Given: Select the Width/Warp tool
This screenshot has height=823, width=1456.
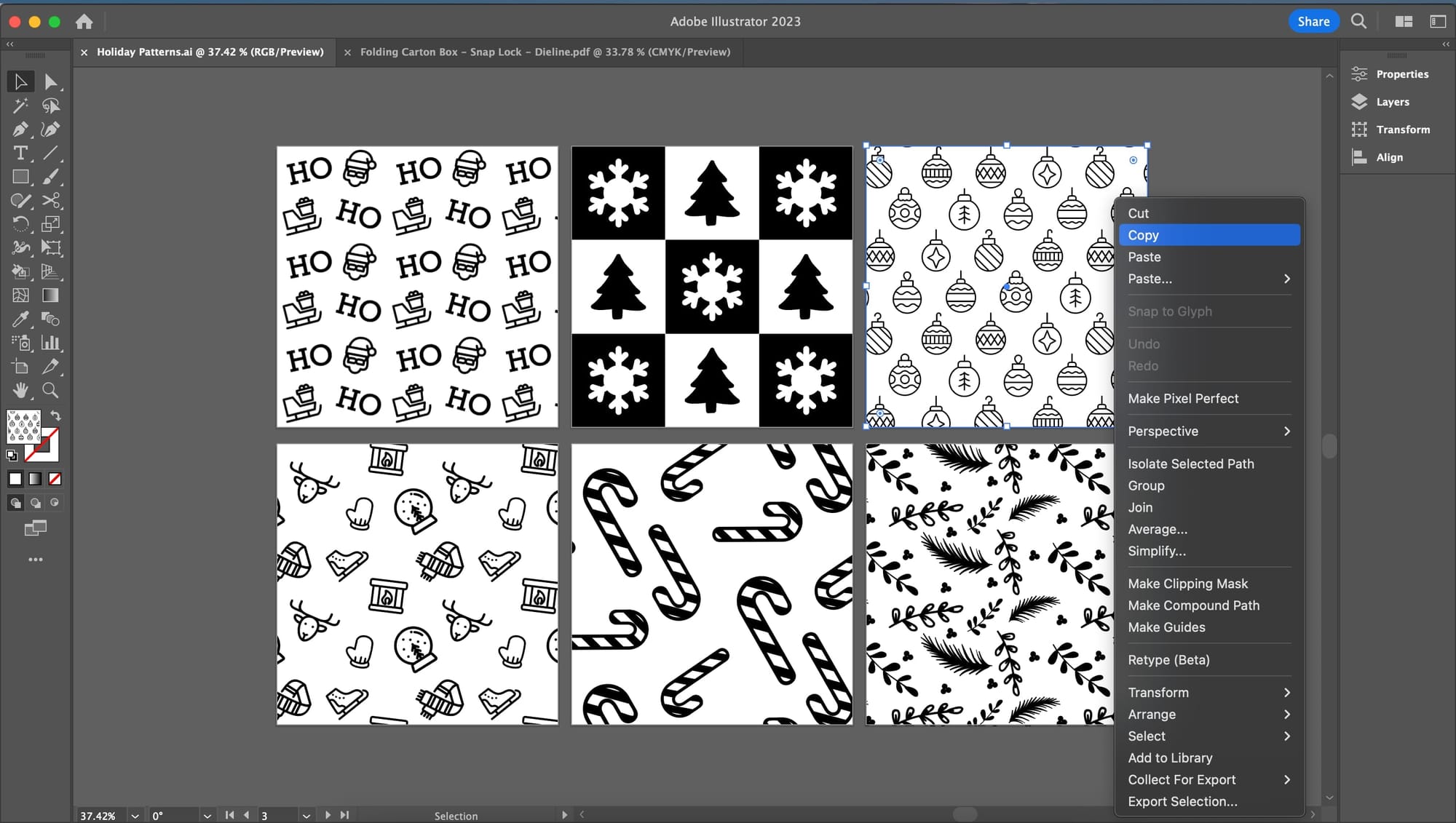Looking at the screenshot, I should click(x=20, y=247).
